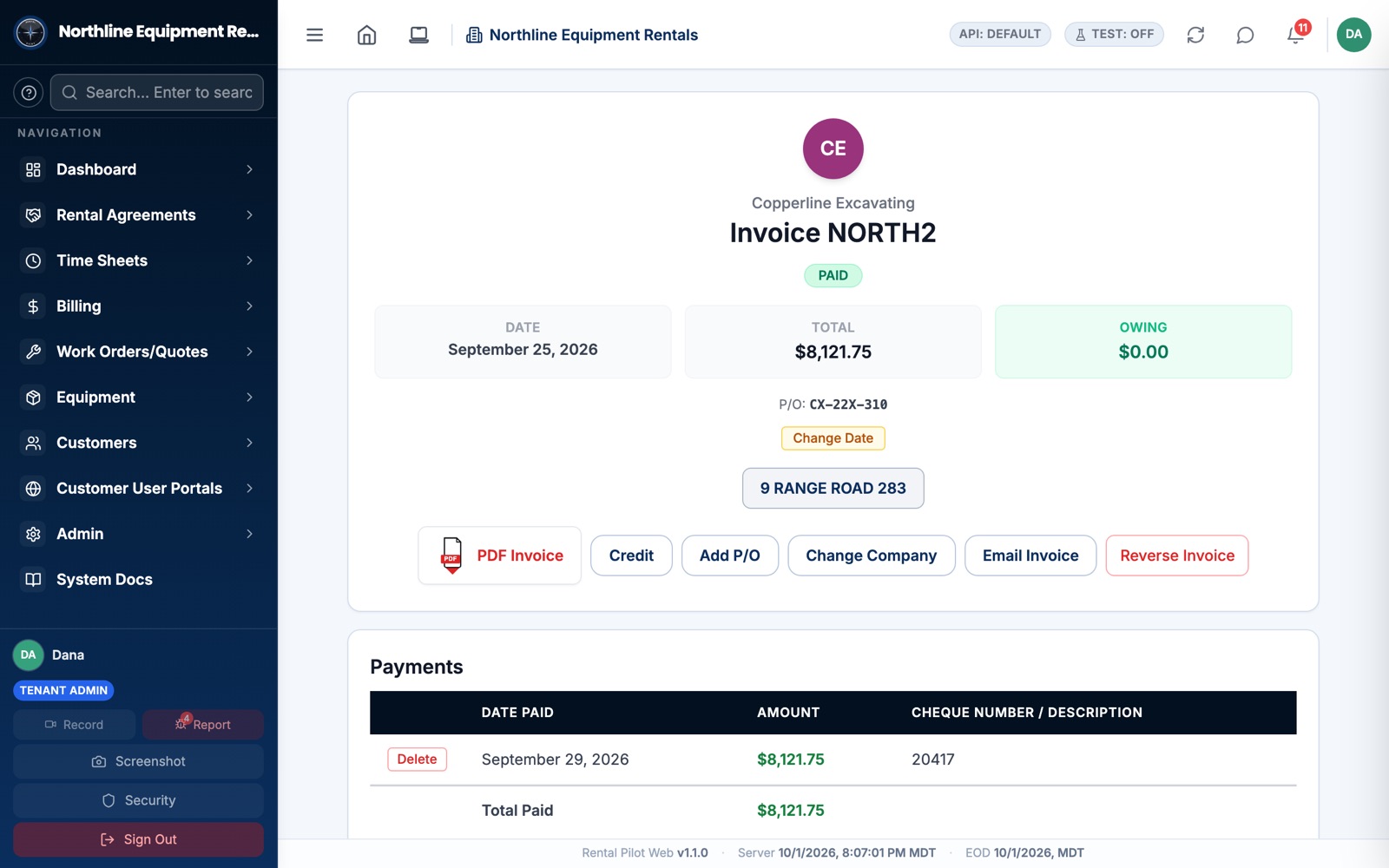Image resolution: width=1389 pixels, height=868 pixels.
Task: Click the Reverse Invoice button
Action: (x=1177, y=556)
